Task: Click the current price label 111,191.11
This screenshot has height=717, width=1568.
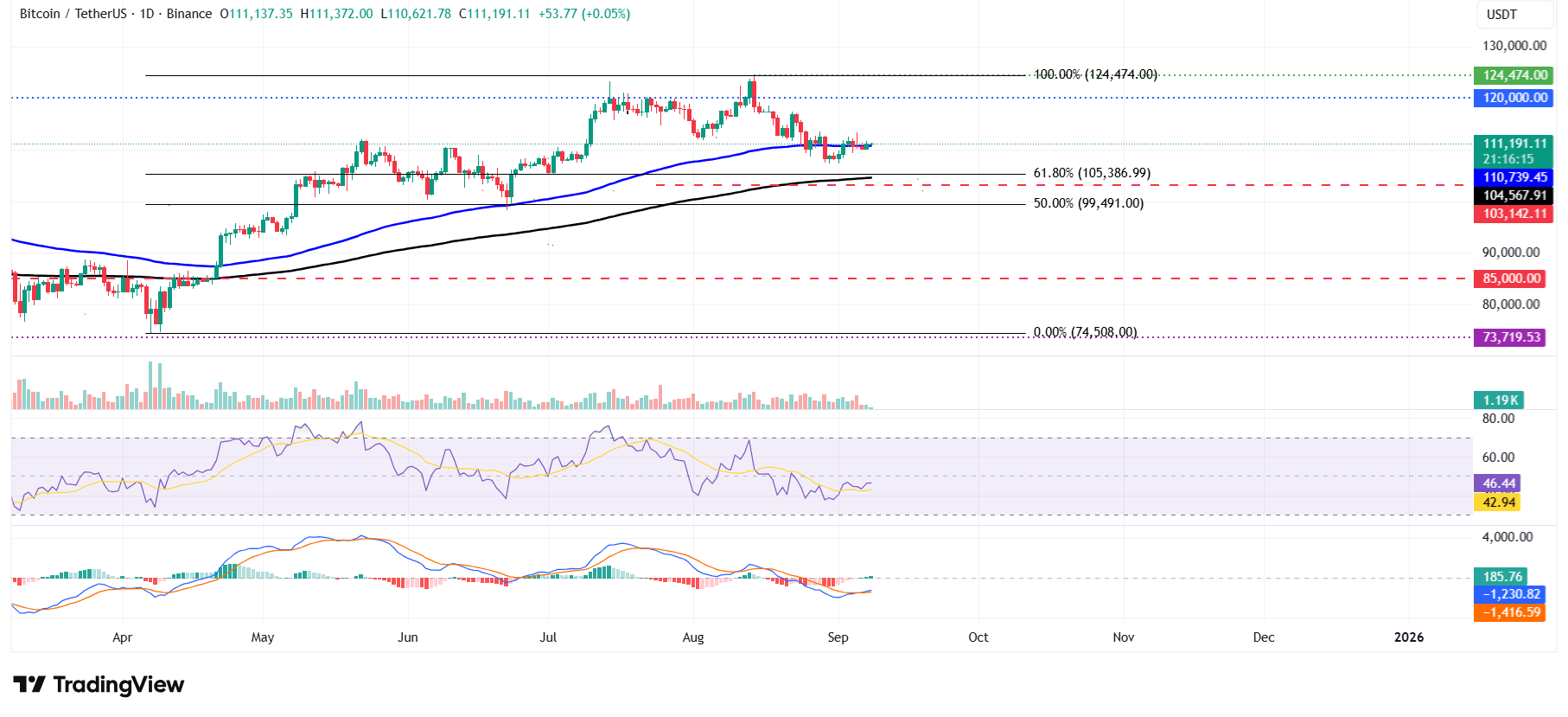Action: tap(1514, 144)
